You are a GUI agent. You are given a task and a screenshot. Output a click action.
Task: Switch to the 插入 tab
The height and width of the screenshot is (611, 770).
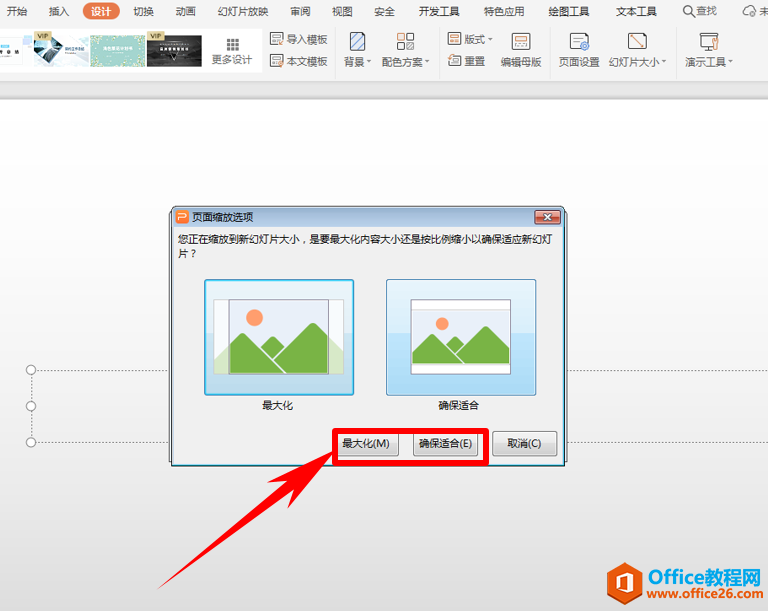coord(59,11)
